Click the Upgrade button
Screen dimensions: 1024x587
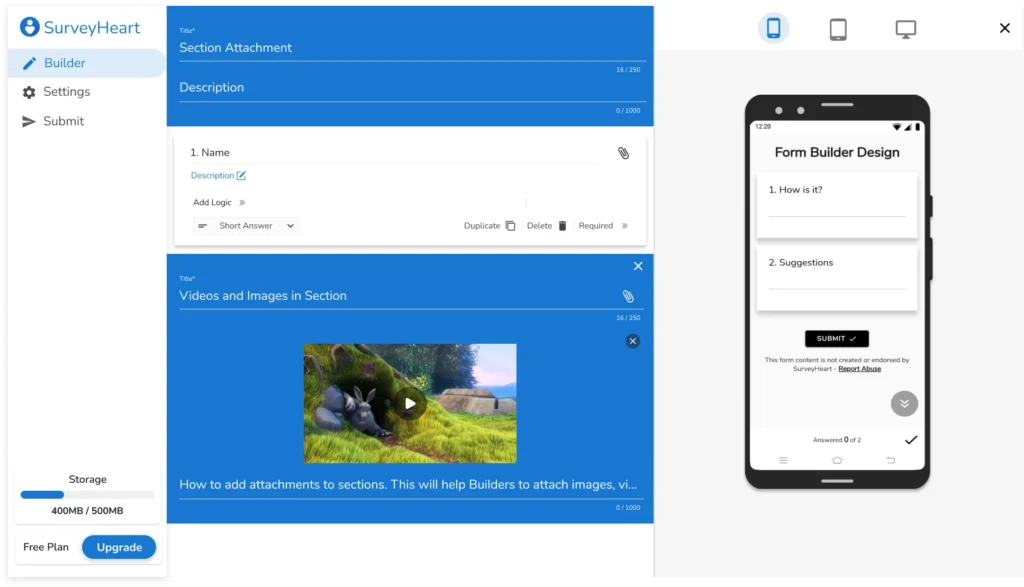coord(119,547)
